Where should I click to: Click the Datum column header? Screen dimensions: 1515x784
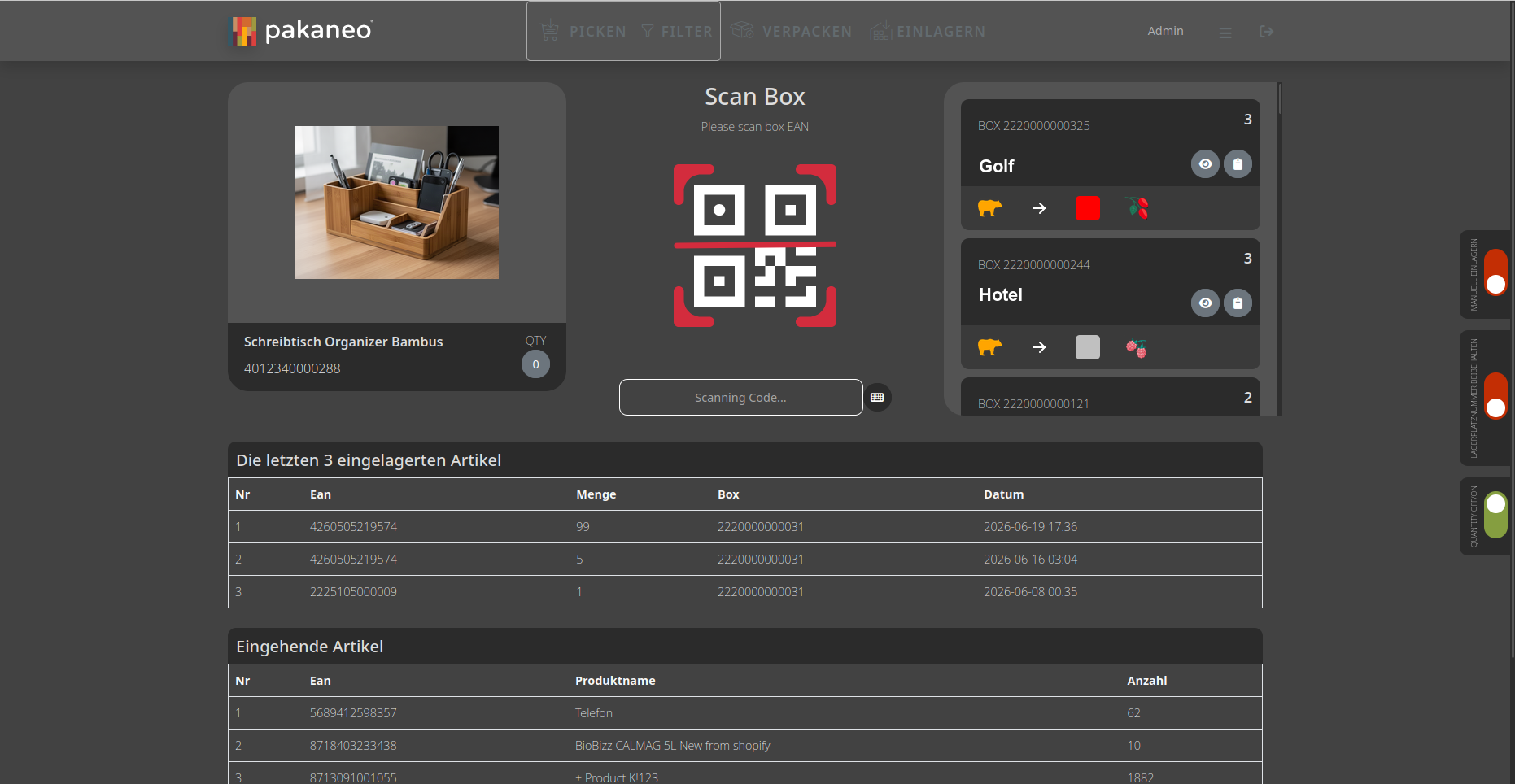1003,494
